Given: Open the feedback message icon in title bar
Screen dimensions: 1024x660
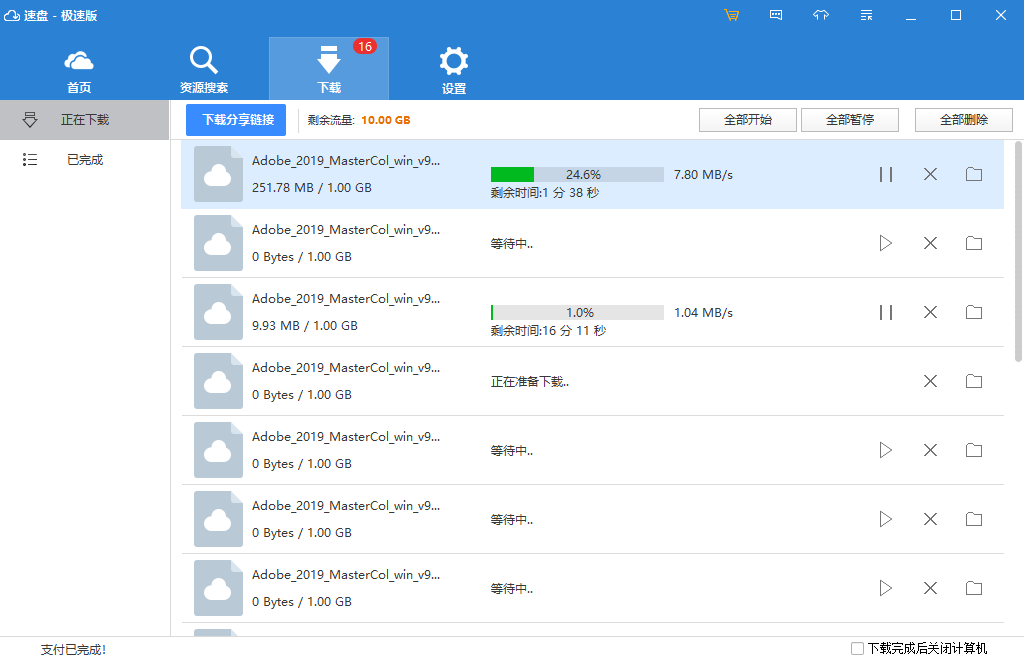Looking at the screenshot, I should (x=776, y=15).
